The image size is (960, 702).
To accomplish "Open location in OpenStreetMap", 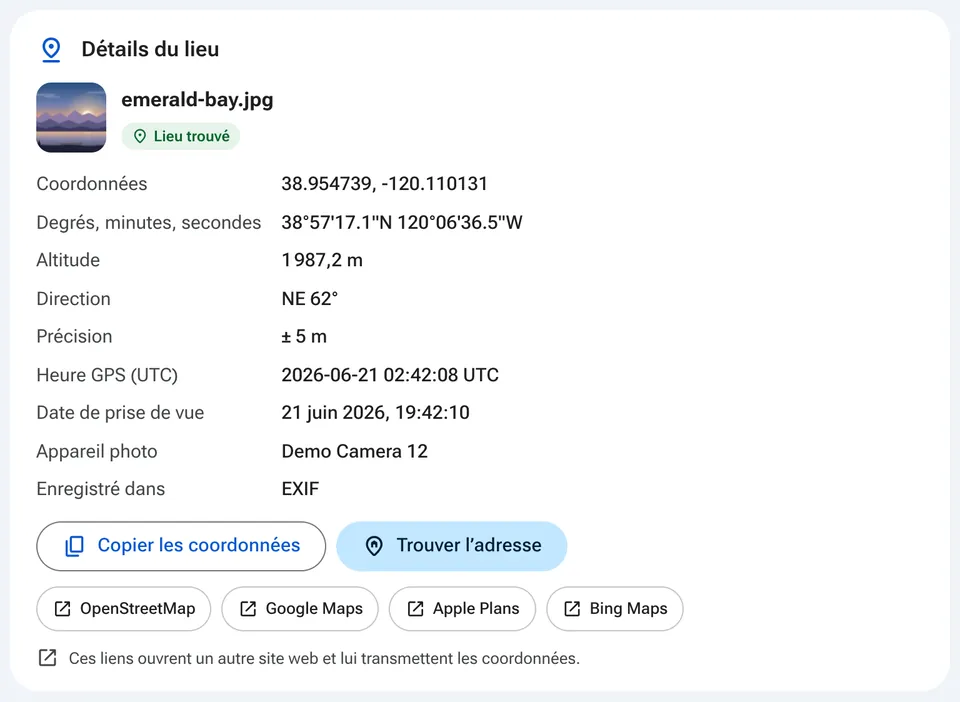I will 124,608.
